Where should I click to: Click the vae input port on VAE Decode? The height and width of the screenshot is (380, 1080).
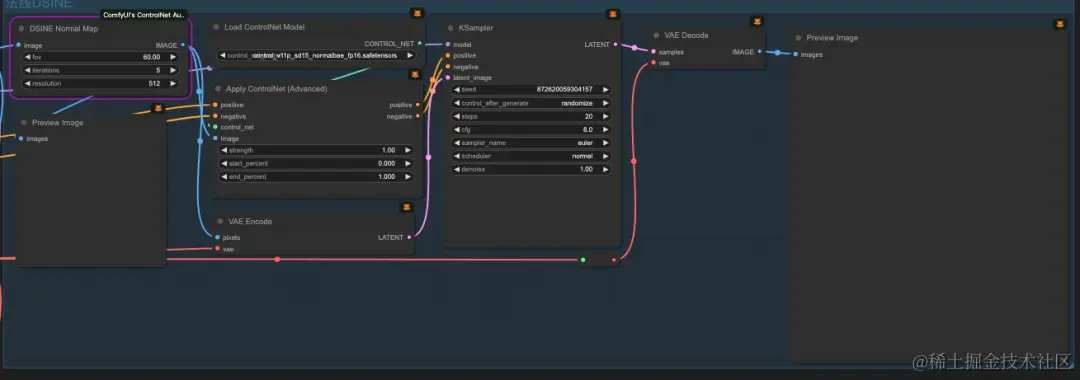point(653,63)
